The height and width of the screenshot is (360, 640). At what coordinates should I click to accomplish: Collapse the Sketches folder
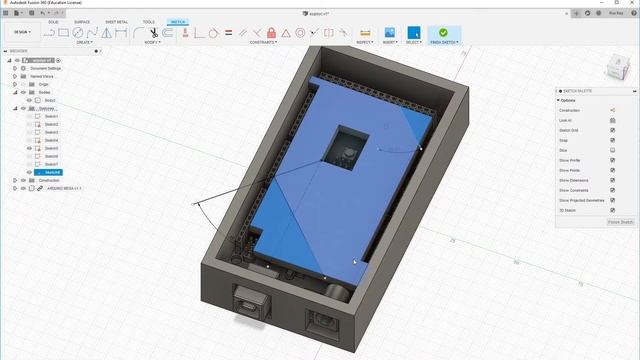pos(15,108)
